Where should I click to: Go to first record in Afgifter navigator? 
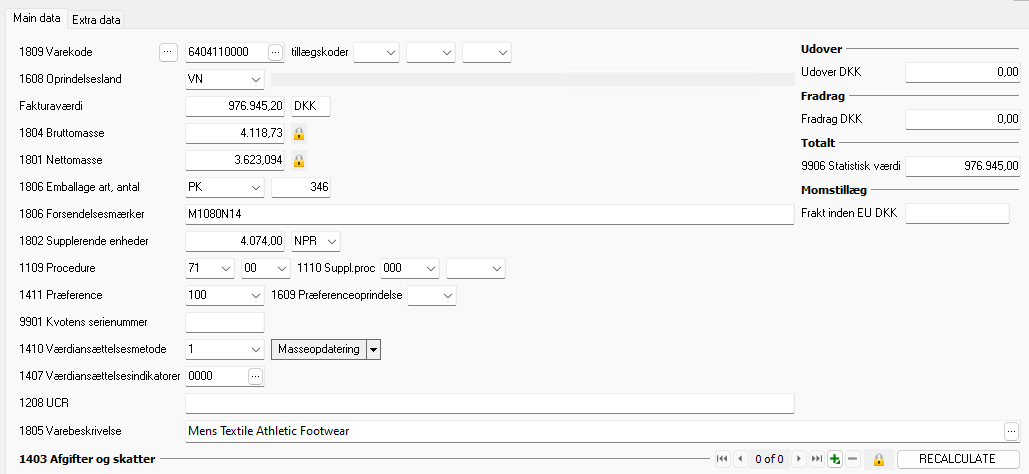coord(721,459)
